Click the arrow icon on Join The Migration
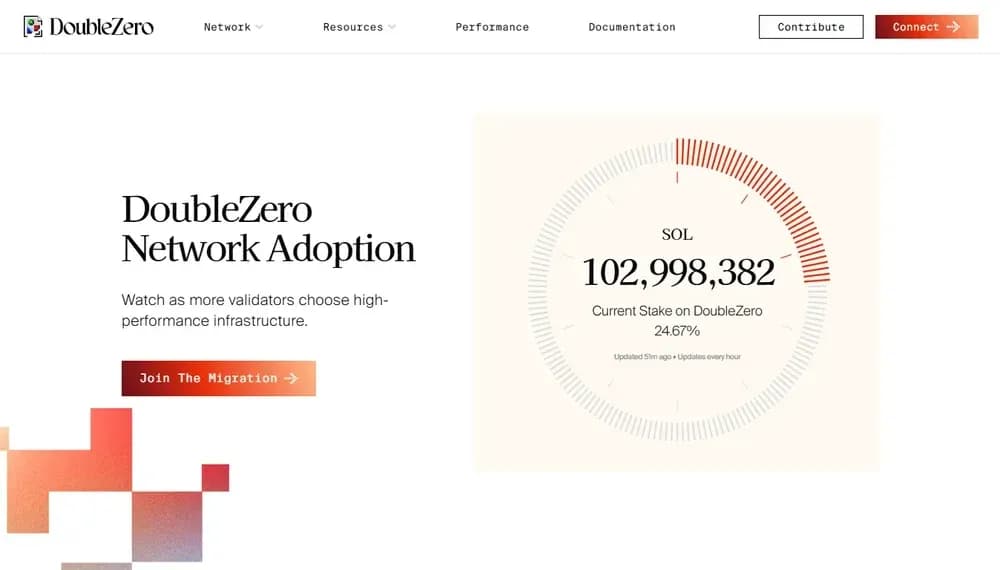 point(291,378)
